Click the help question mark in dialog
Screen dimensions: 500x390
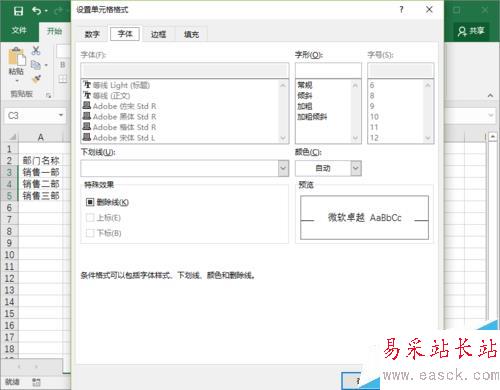pos(402,10)
